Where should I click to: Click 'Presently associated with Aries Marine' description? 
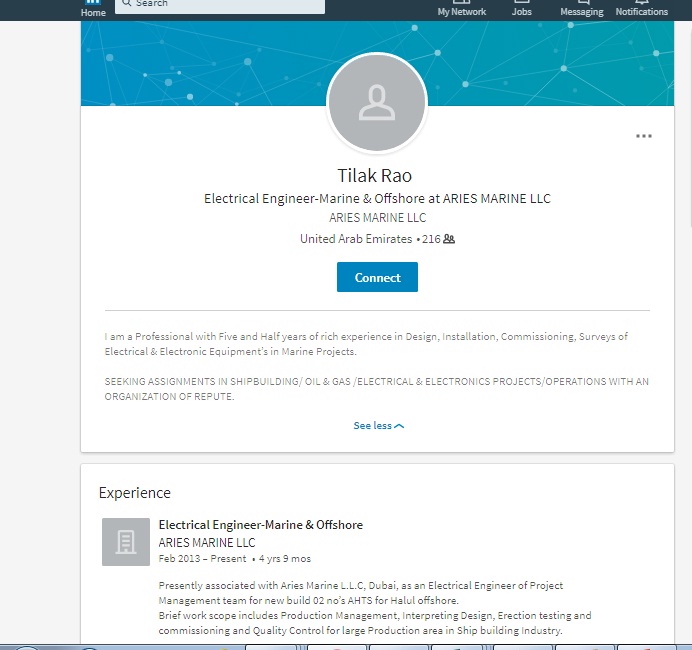click(x=361, y=593)
